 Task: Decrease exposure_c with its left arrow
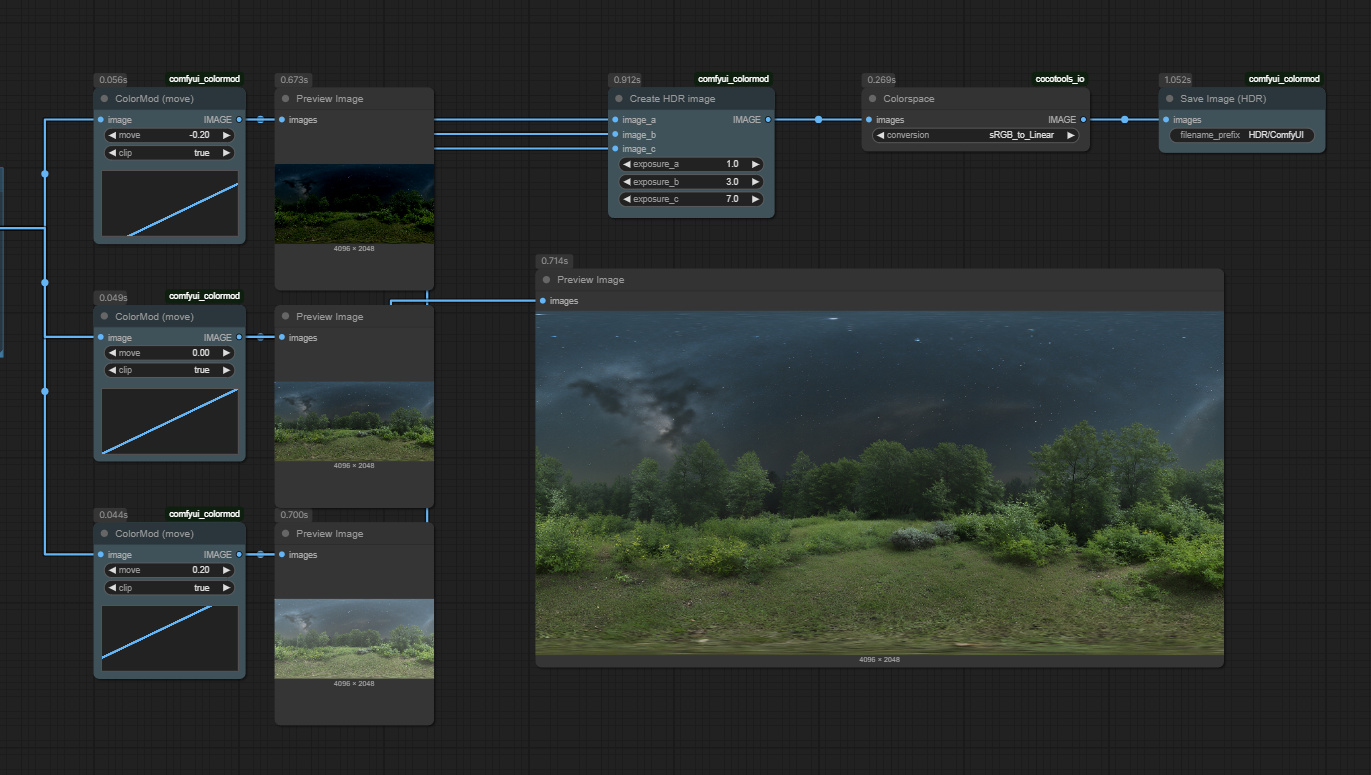[x=625, y=198]
